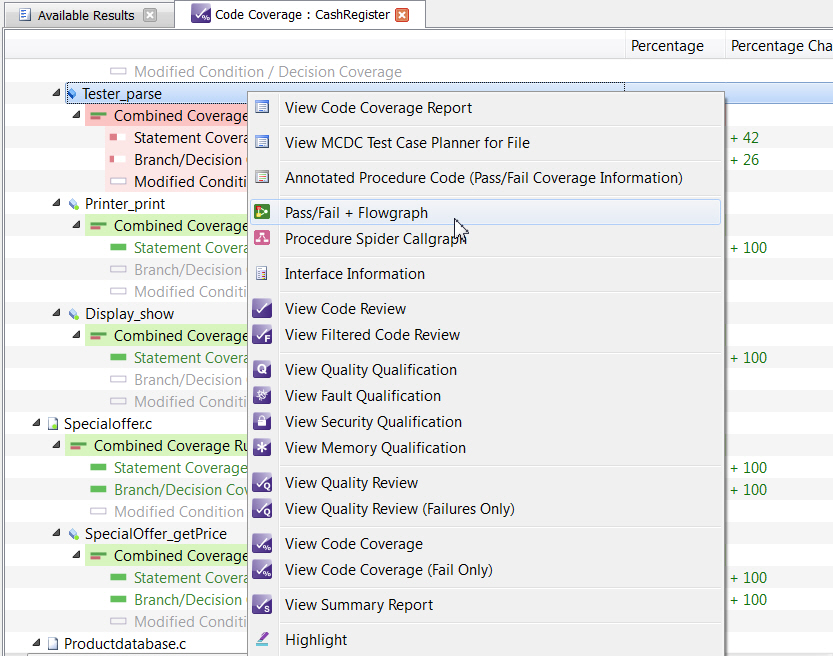Click the Interface Information icon
Screen dimensions: 833x656
[262, 274]
